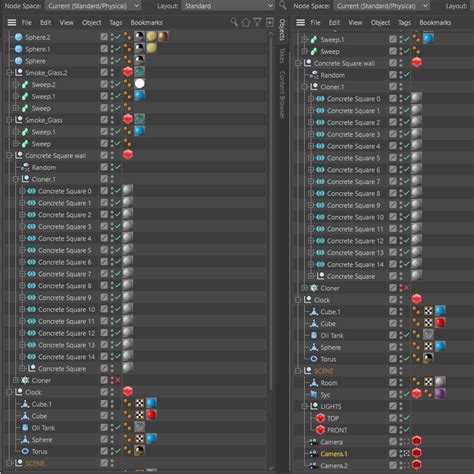Toggle visibility dots for Smoke_Glass in left panel
Viewport: 474px width, 474px height.
tap(112, 120)
